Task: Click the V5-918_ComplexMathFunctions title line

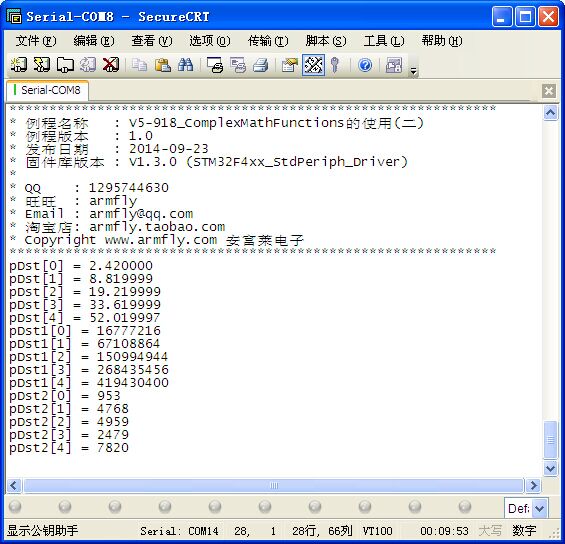Action: [276, 123]
